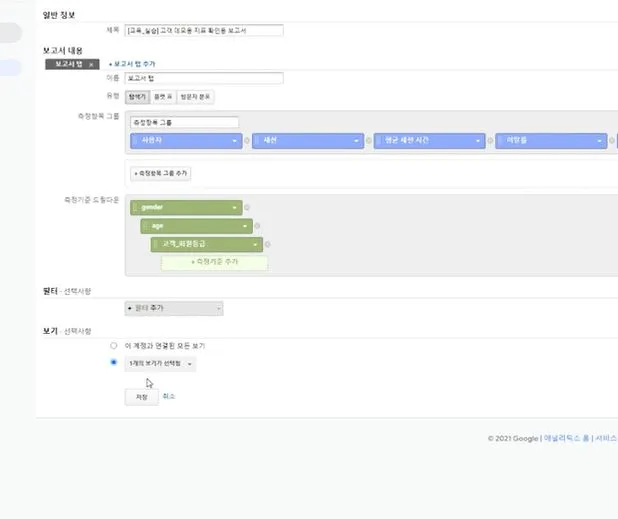Click the 보고서 탭 추가 link
Viewport: 618px width, 519px height.
132,64
